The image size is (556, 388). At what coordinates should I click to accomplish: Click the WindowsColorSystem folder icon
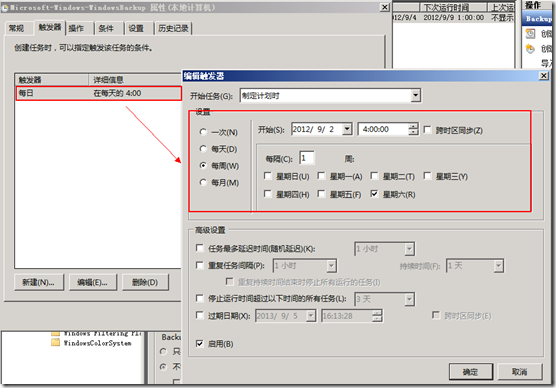[56, 343]
